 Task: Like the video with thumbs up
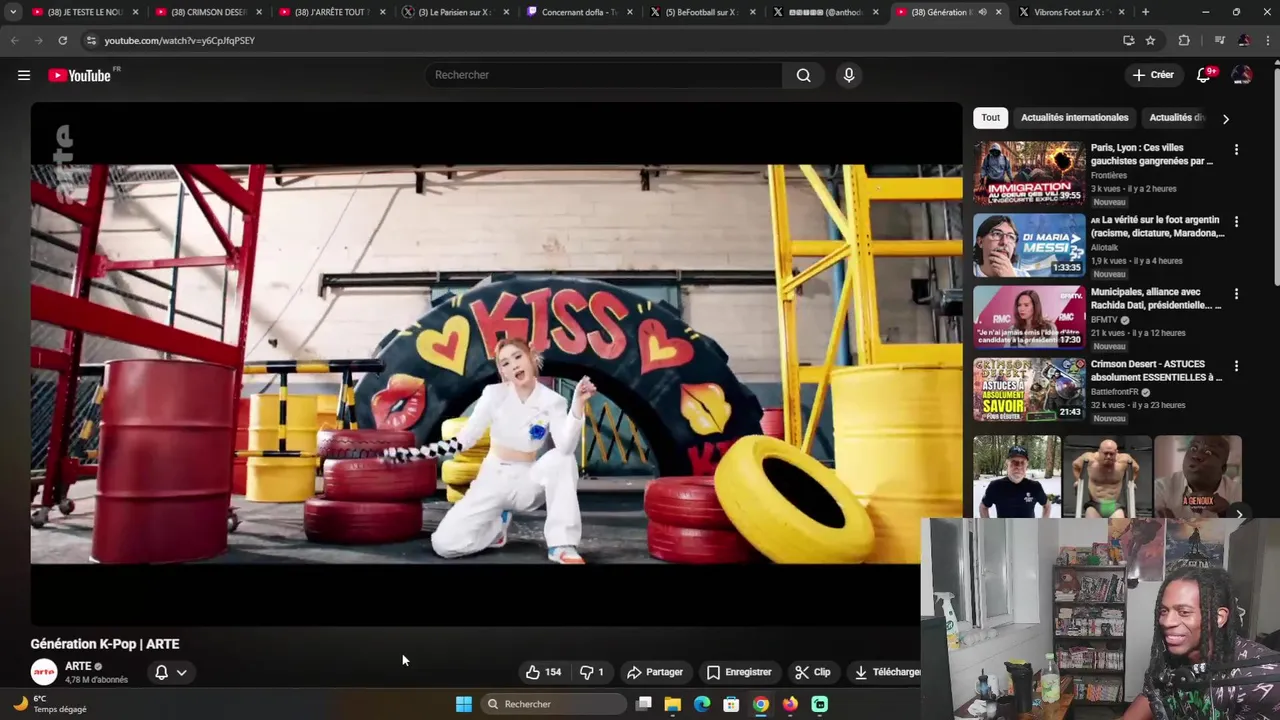543,672
